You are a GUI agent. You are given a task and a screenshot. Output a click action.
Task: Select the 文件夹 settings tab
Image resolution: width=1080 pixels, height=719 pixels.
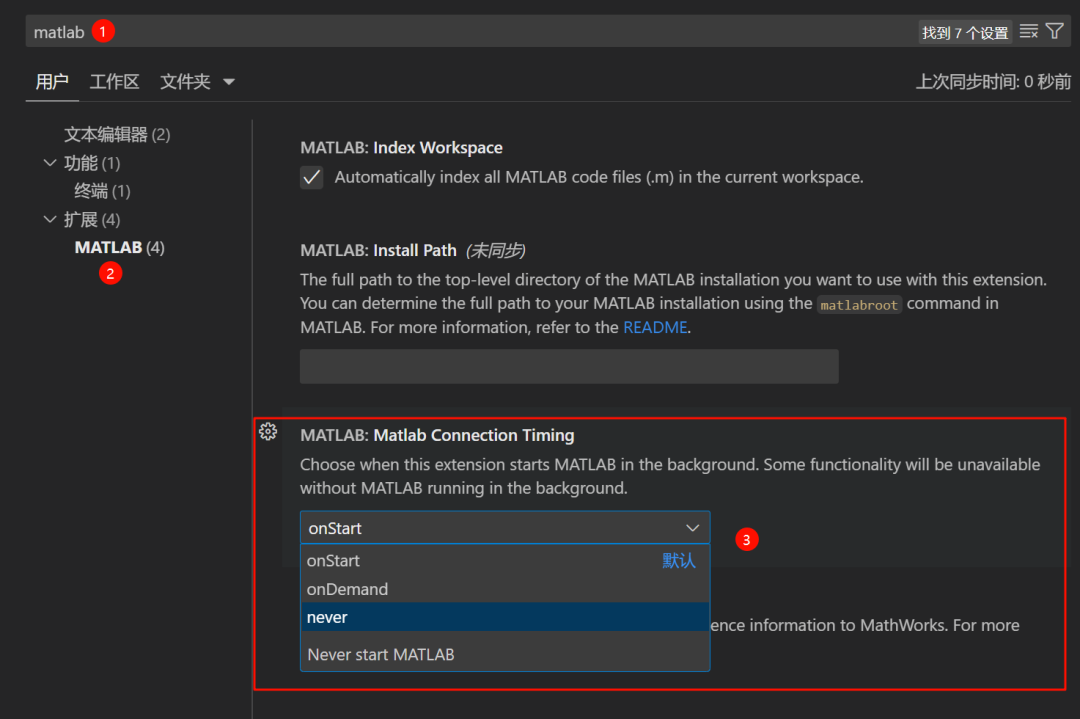click(185, 82)
